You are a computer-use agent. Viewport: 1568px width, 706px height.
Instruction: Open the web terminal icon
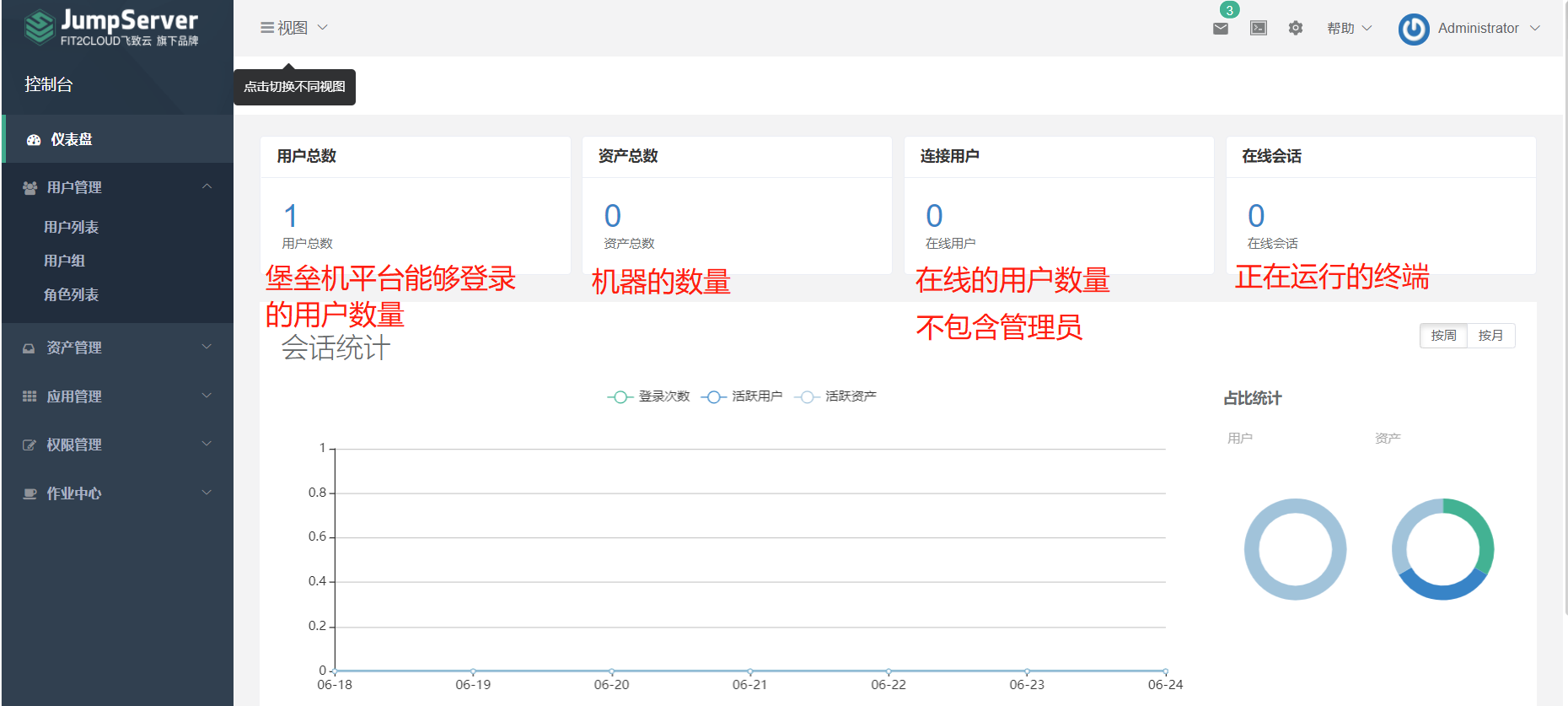click(x=1259, y=28)
